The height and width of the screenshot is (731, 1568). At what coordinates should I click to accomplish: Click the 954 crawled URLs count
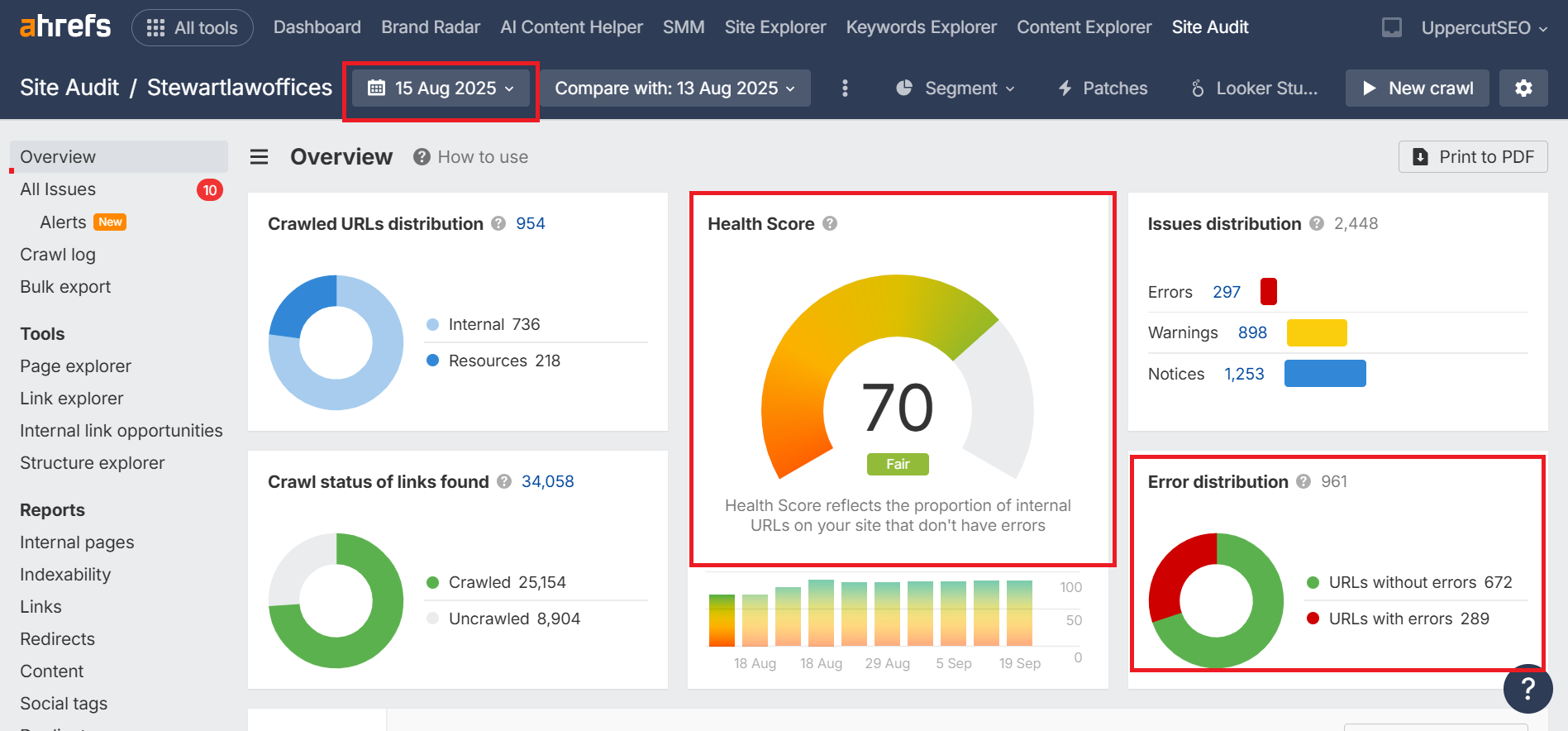tap(531, 223)
